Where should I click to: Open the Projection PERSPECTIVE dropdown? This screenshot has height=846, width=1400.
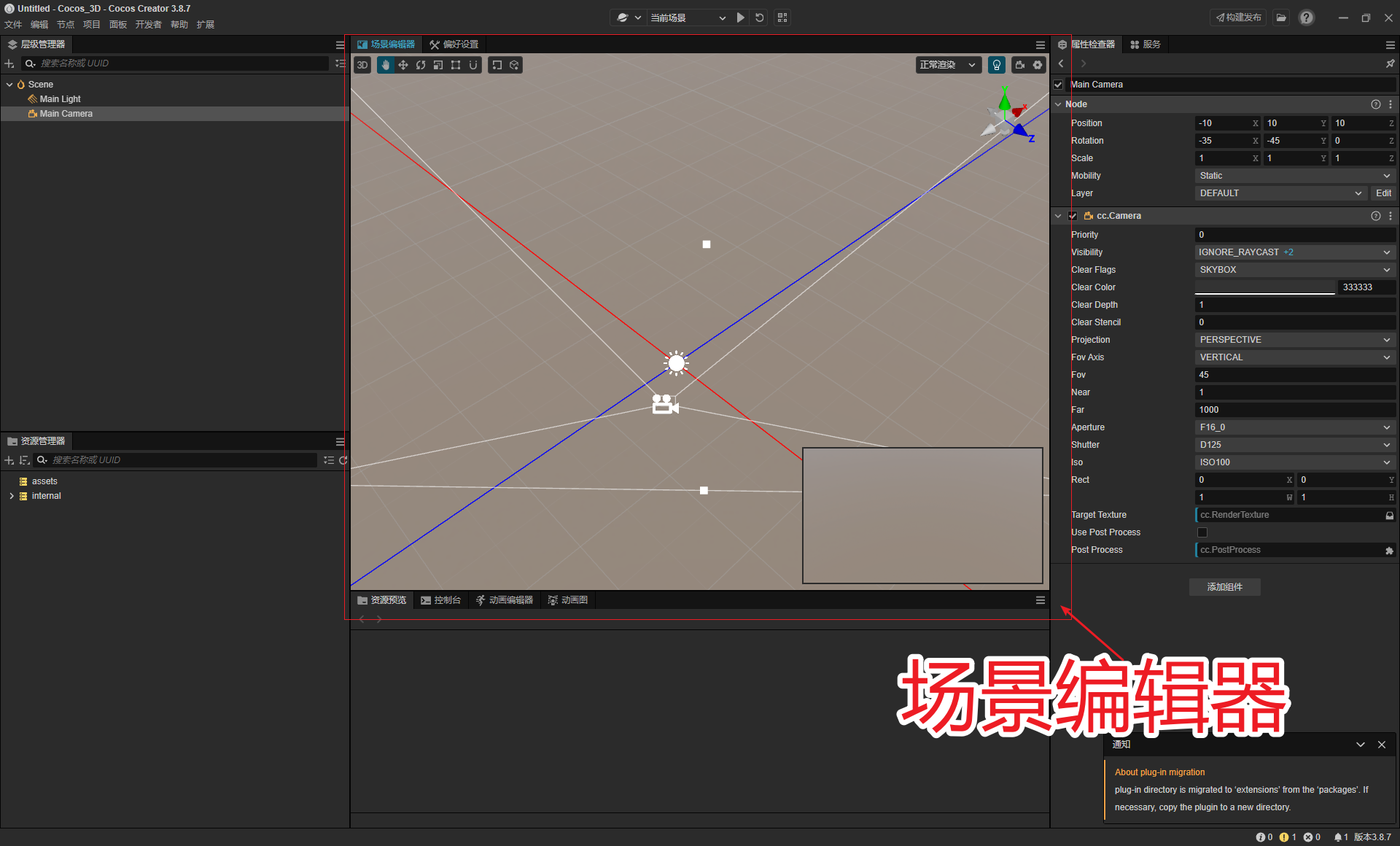(1295, 340)
